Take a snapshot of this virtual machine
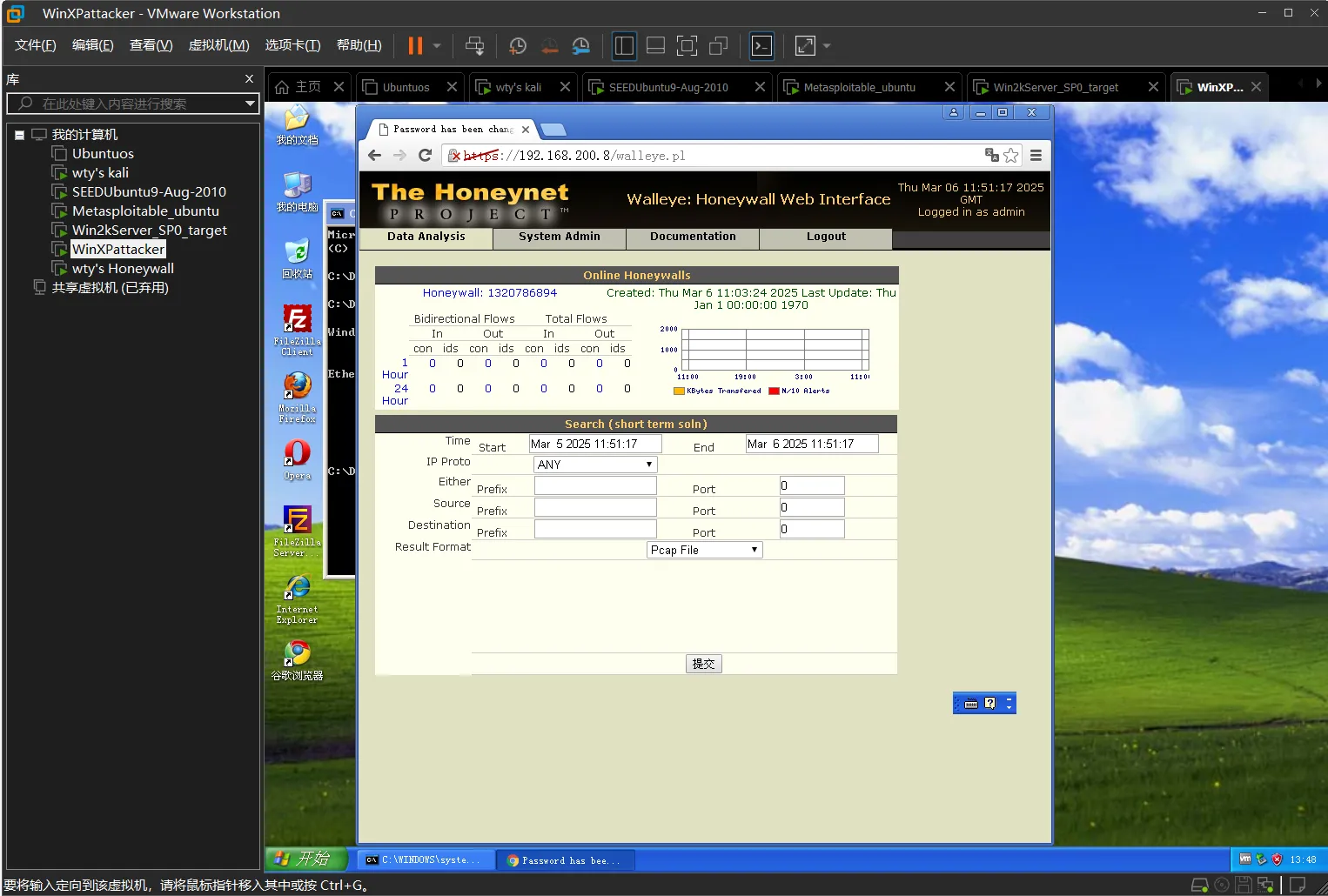This screenshot has height=896, width=1328. [x=518, y=45]
